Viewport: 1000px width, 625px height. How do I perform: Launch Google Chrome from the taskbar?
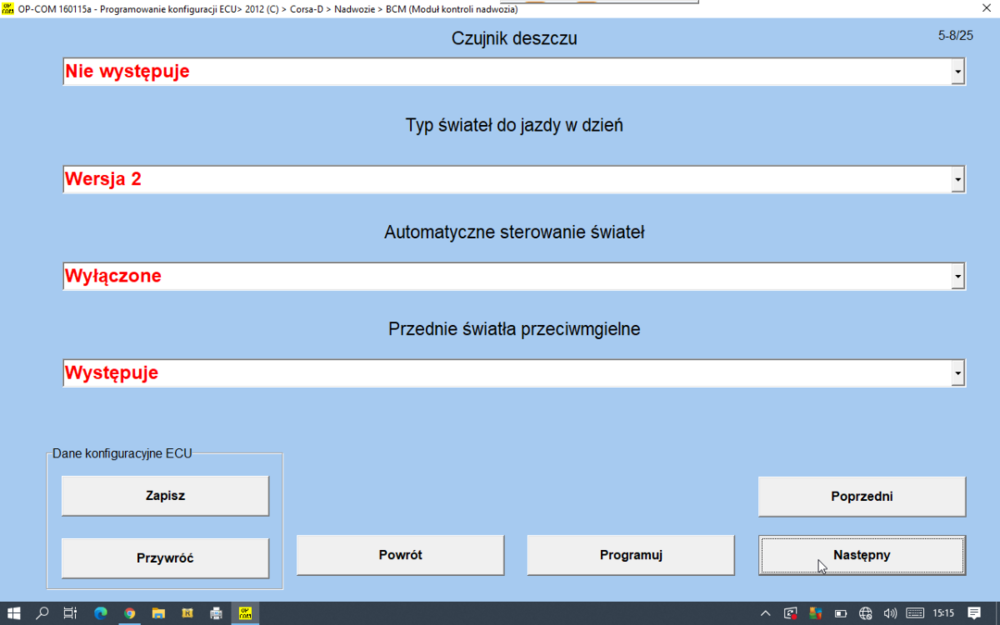[131, 612]
